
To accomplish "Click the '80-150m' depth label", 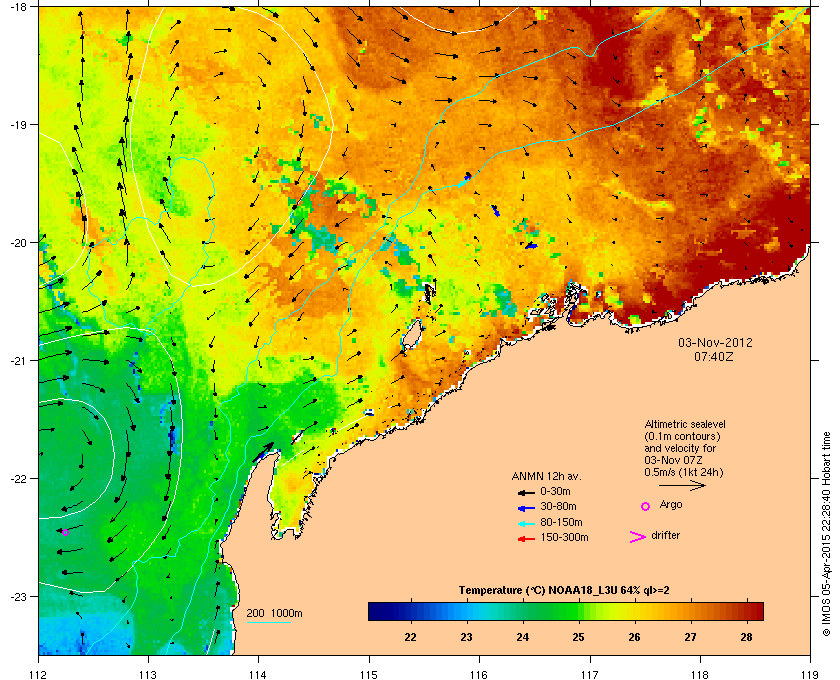I will (x=561, y=522).
